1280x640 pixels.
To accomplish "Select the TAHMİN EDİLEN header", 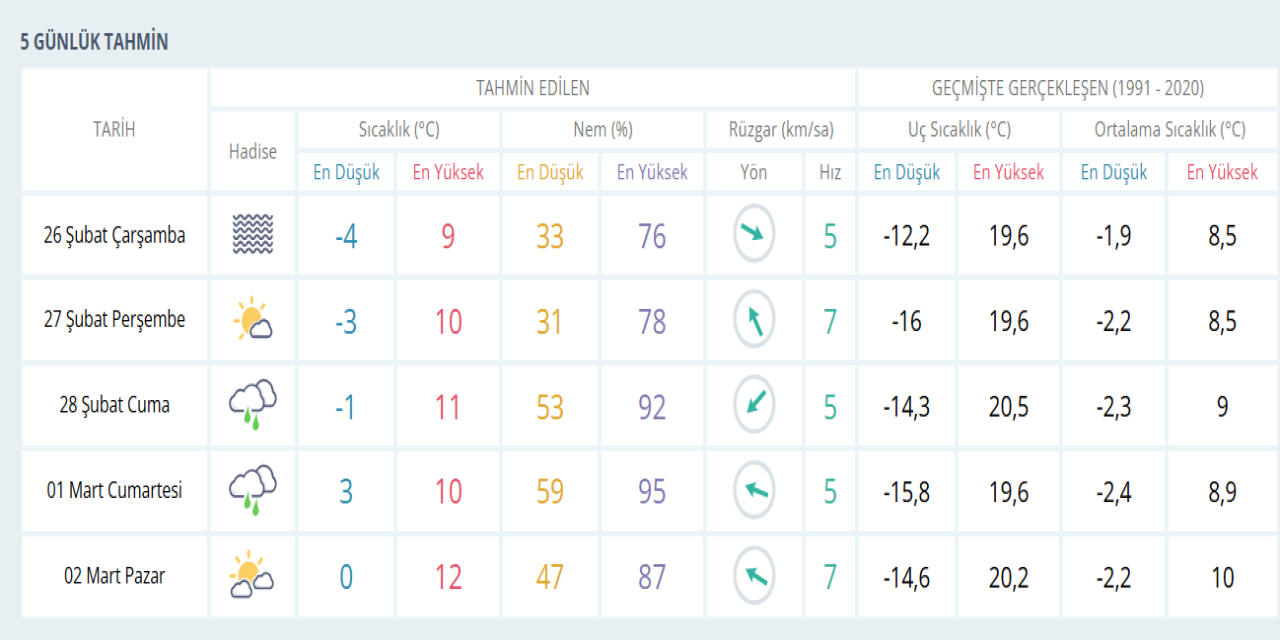I will click(x=532, y=88).
